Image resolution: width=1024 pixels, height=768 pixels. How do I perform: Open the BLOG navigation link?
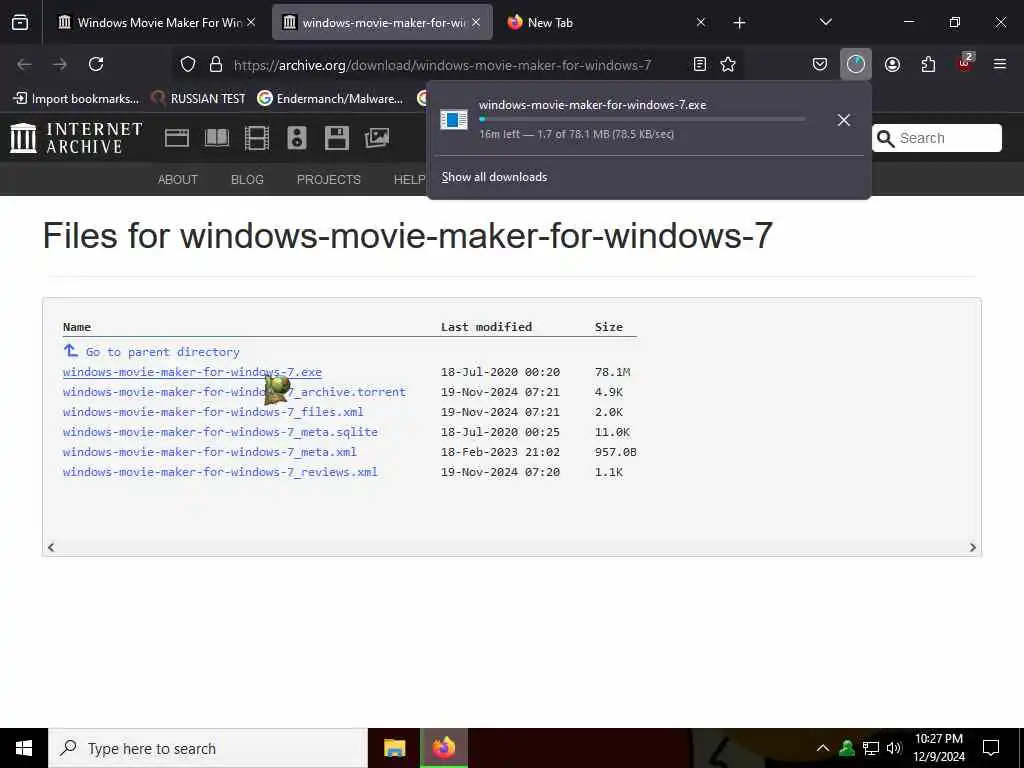[x=247, y=180]
